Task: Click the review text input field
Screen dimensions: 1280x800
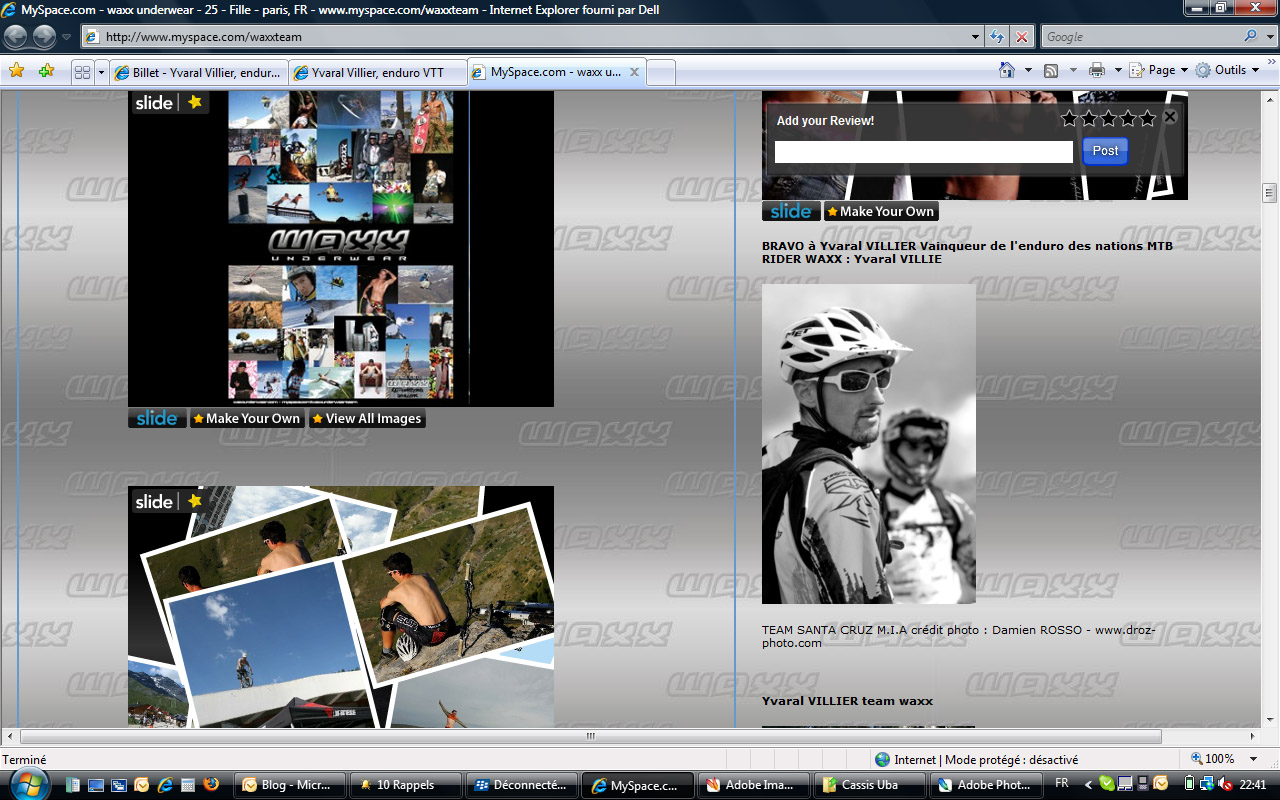Action: [x=923, y=152]
